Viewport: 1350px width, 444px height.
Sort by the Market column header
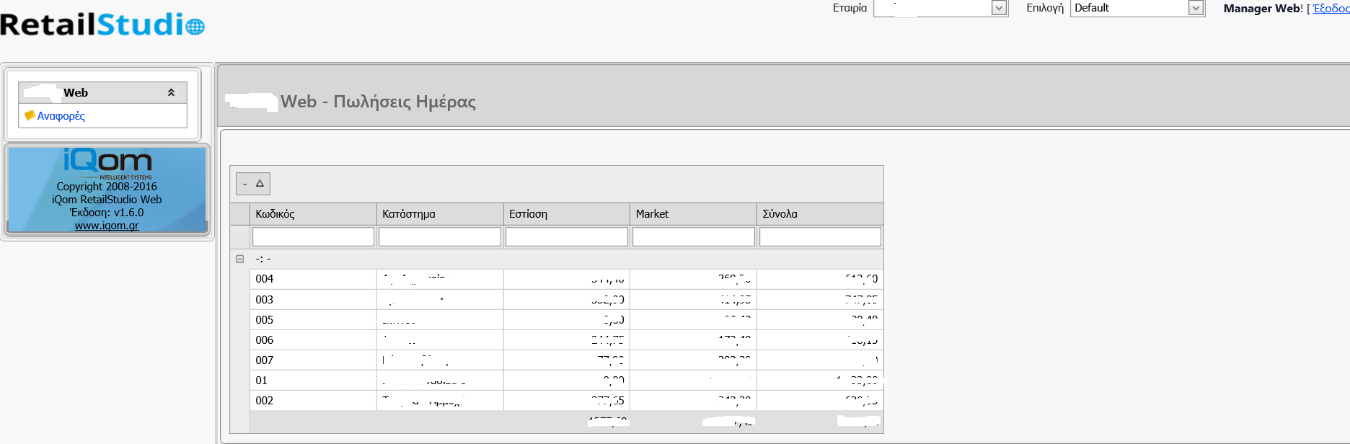pos(693,214)
